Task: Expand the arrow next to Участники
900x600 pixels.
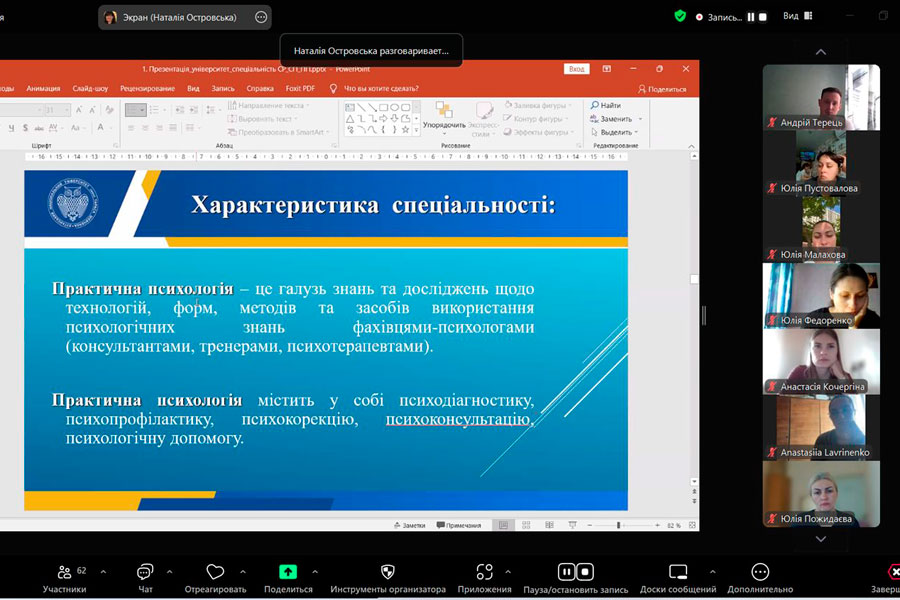Action: 103,572
